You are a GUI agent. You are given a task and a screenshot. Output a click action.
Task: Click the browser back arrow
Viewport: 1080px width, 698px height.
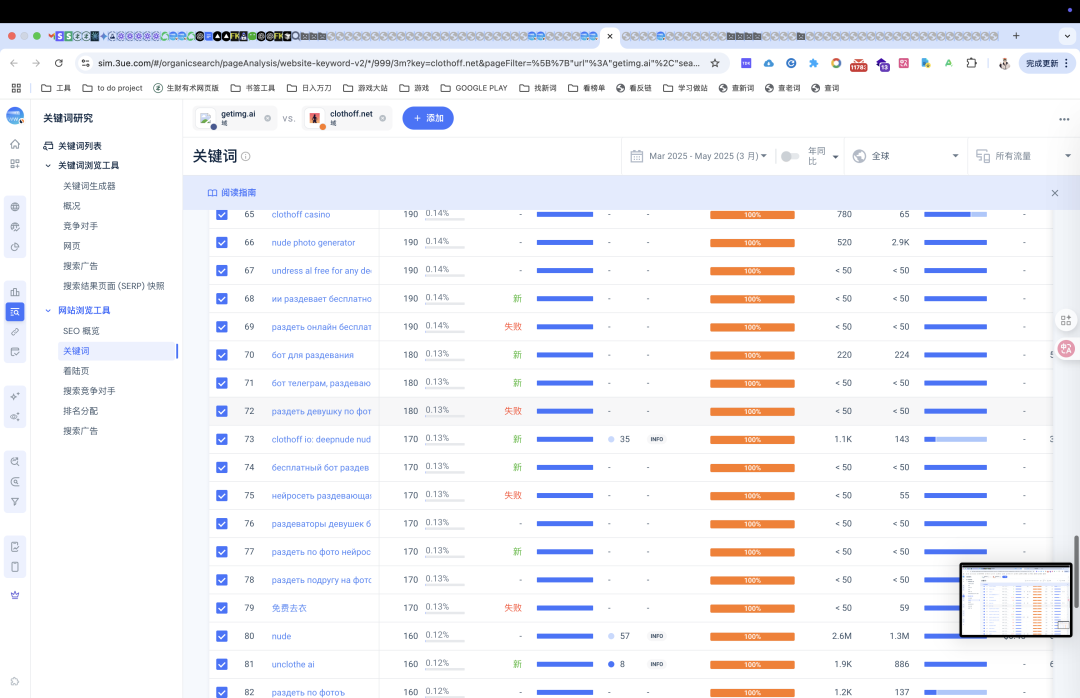tap(14, 63)
